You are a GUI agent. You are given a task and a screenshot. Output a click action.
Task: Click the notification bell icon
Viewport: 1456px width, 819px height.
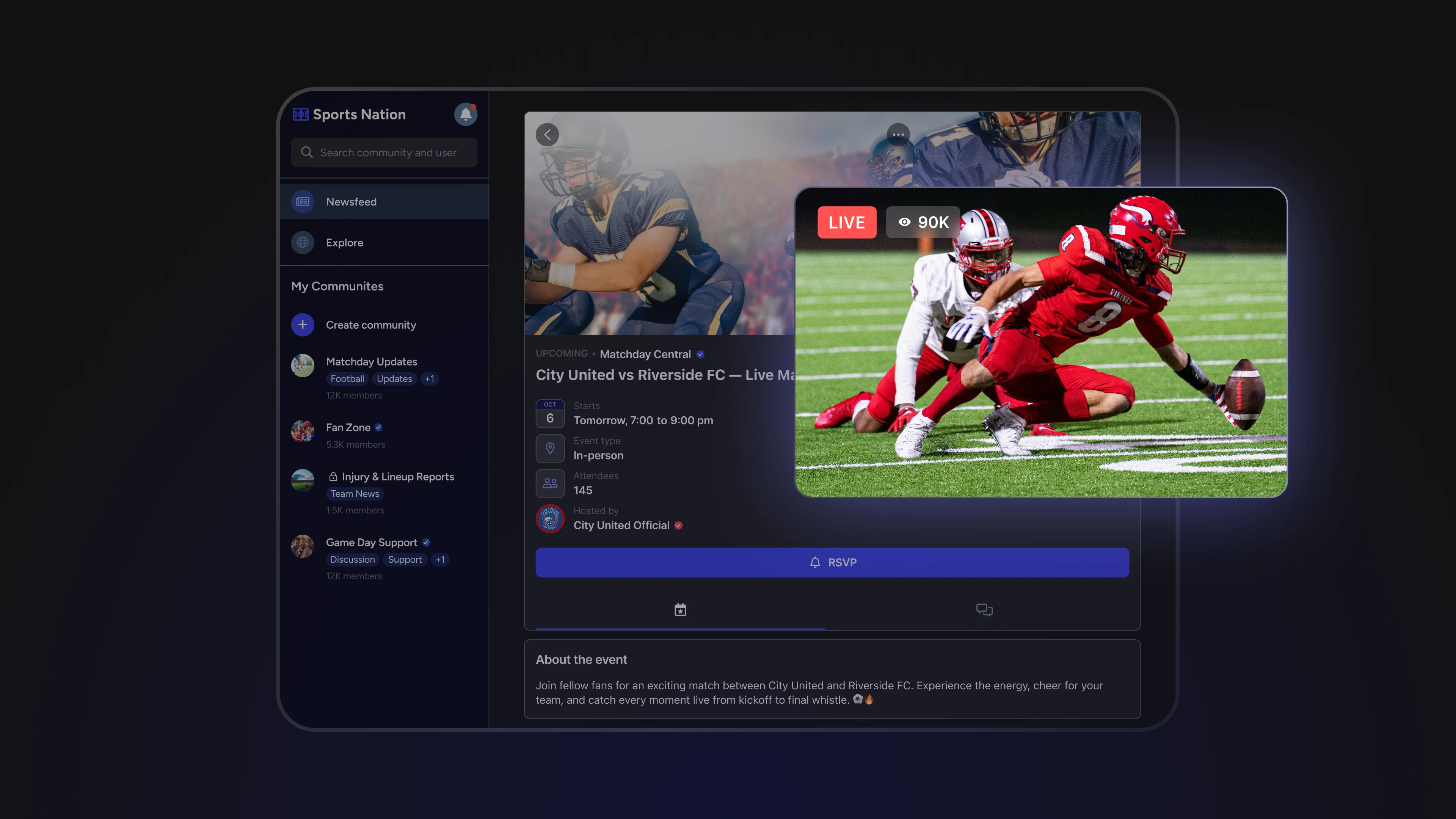465,114
